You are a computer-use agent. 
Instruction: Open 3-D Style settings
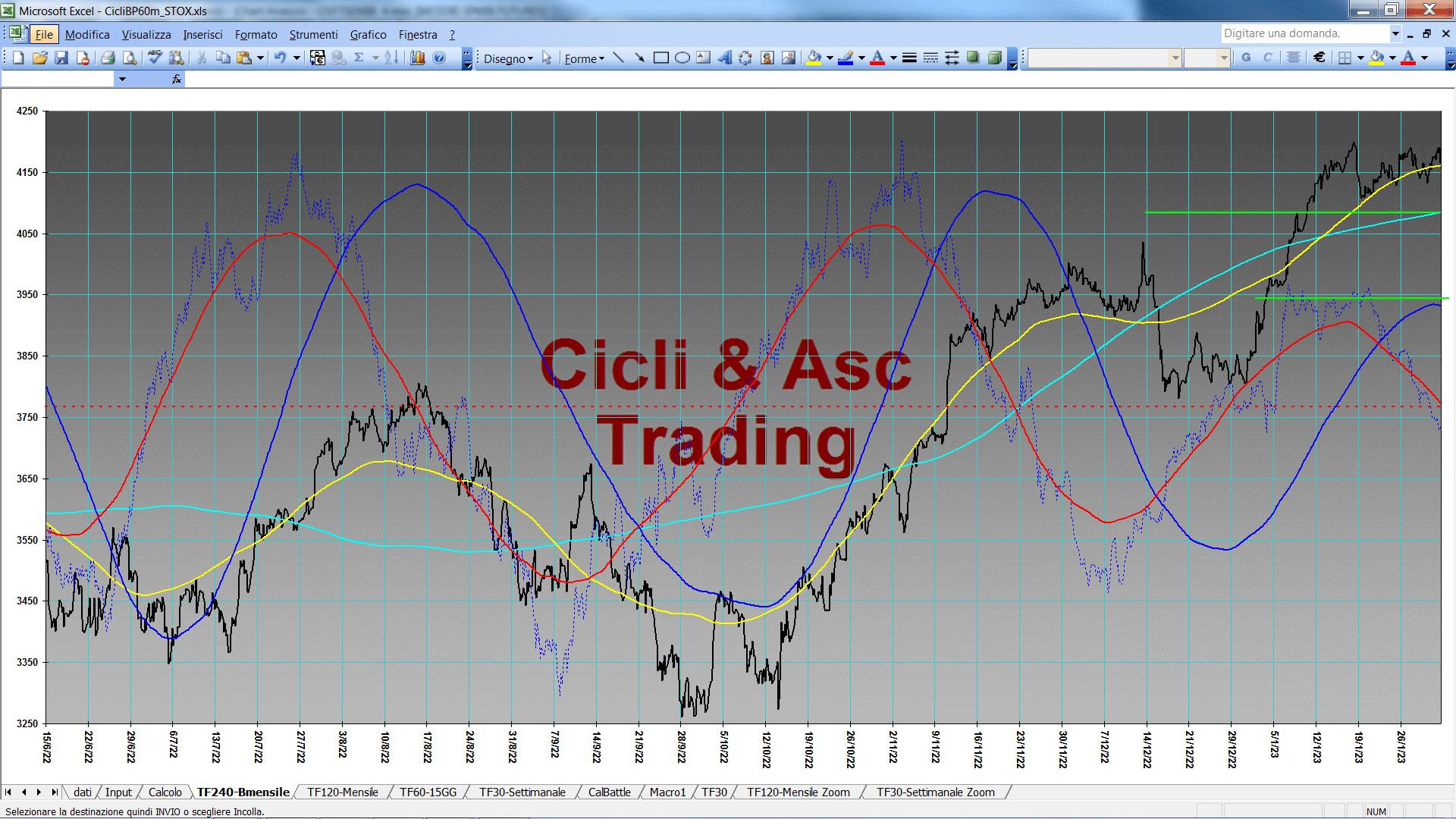click(994, 58)
